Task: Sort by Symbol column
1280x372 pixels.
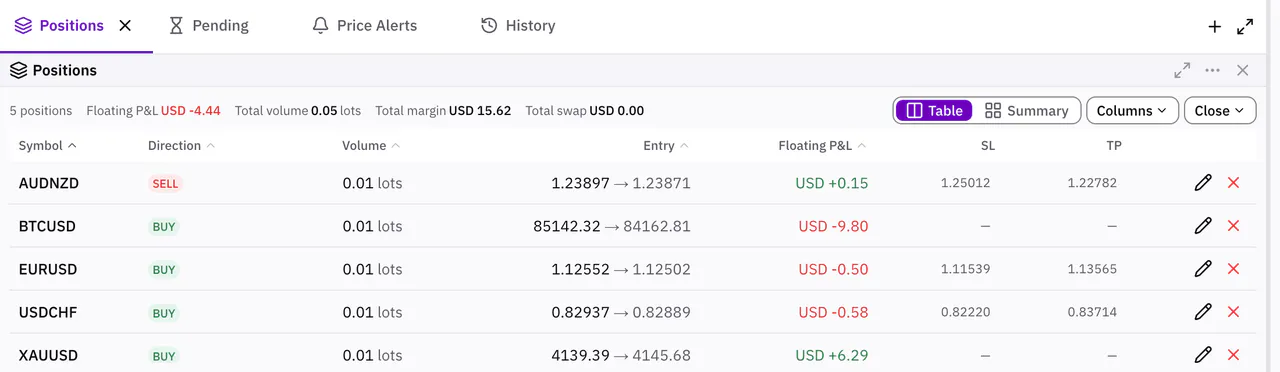Action: (x=48, y=146)
